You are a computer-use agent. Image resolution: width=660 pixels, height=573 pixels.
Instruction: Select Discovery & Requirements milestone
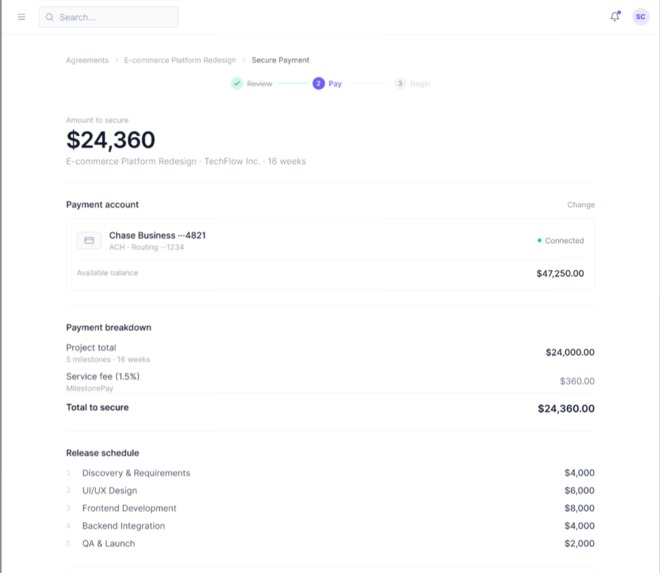tap(136, 473)
